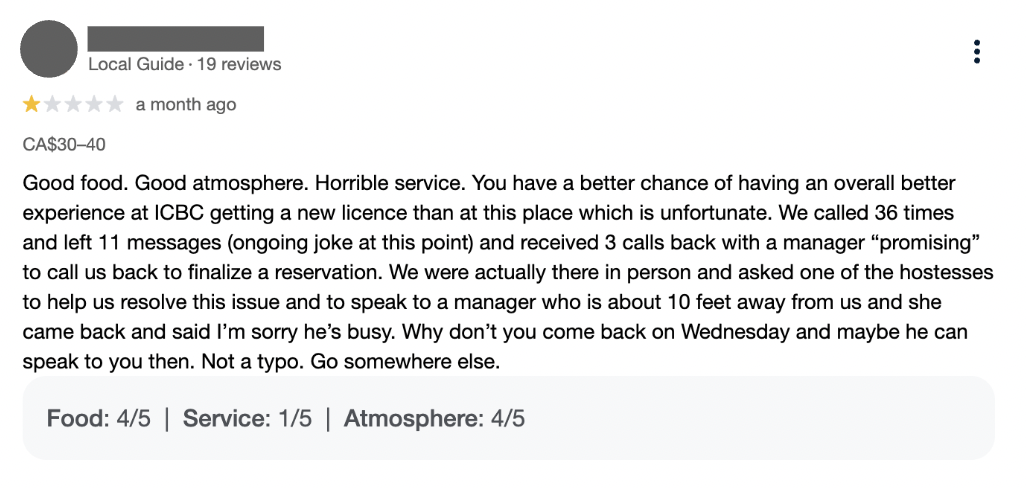Open the redacted reviewer name link
1026x488 pixels.
pos(176,39)
